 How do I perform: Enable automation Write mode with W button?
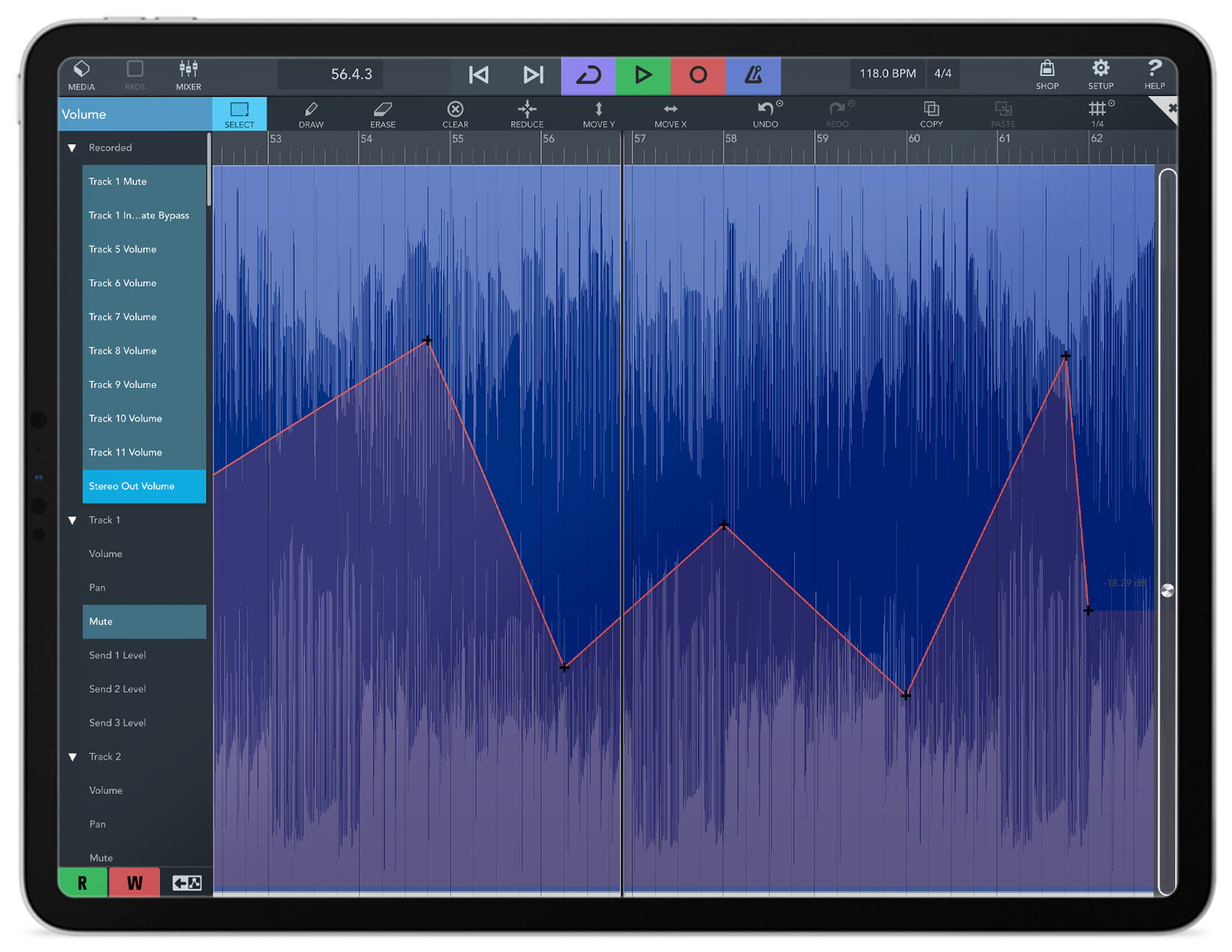click(x=134, y=882)
